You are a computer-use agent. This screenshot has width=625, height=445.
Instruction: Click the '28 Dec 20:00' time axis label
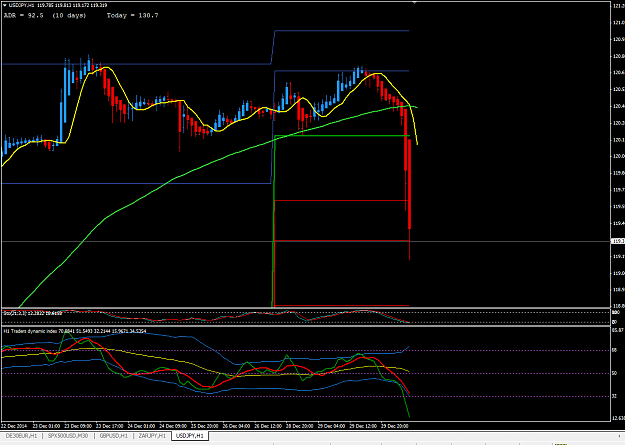coord(300,426)
